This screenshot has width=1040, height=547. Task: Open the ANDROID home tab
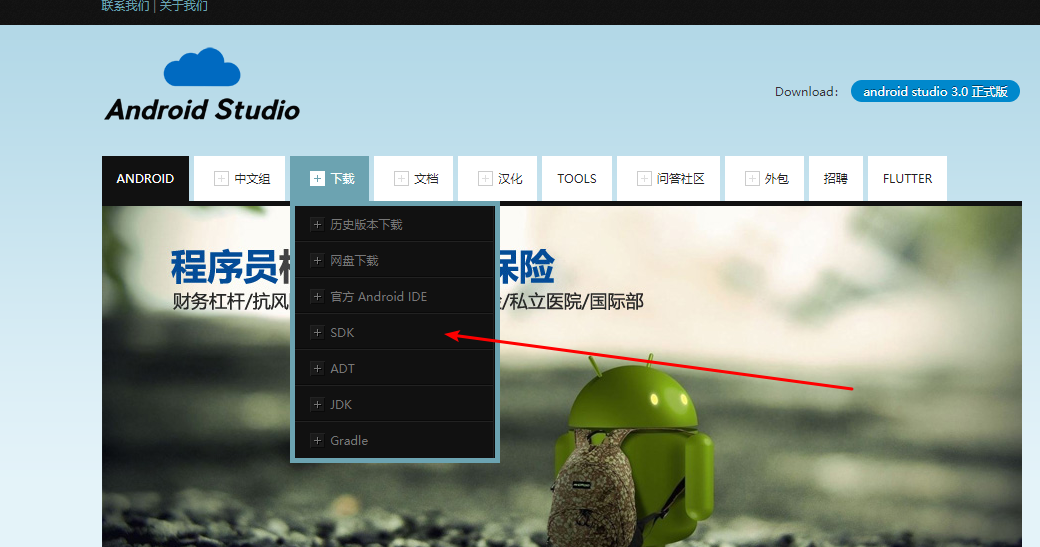[145, 178]
